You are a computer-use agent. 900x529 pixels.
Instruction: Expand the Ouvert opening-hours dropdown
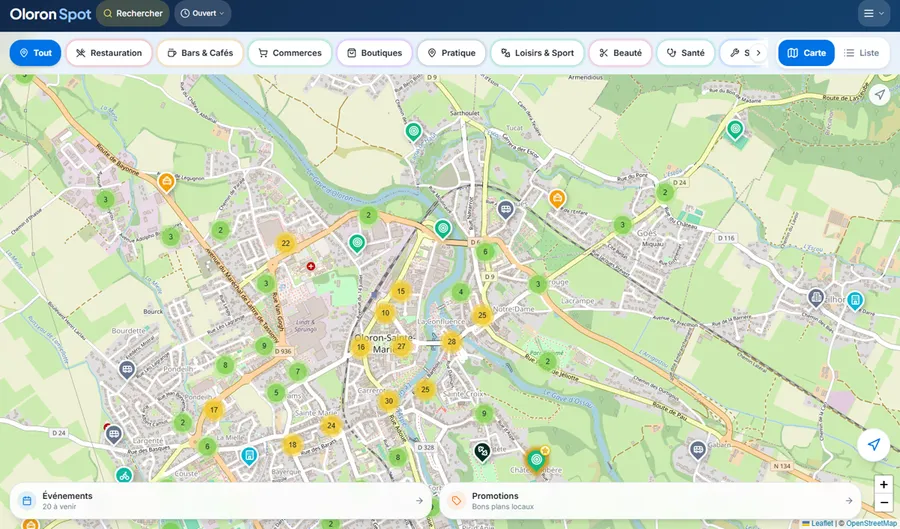pos(203,13)
